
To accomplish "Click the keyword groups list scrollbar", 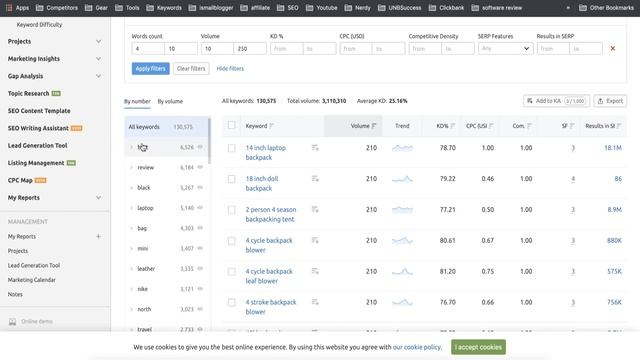I will 209,141.
